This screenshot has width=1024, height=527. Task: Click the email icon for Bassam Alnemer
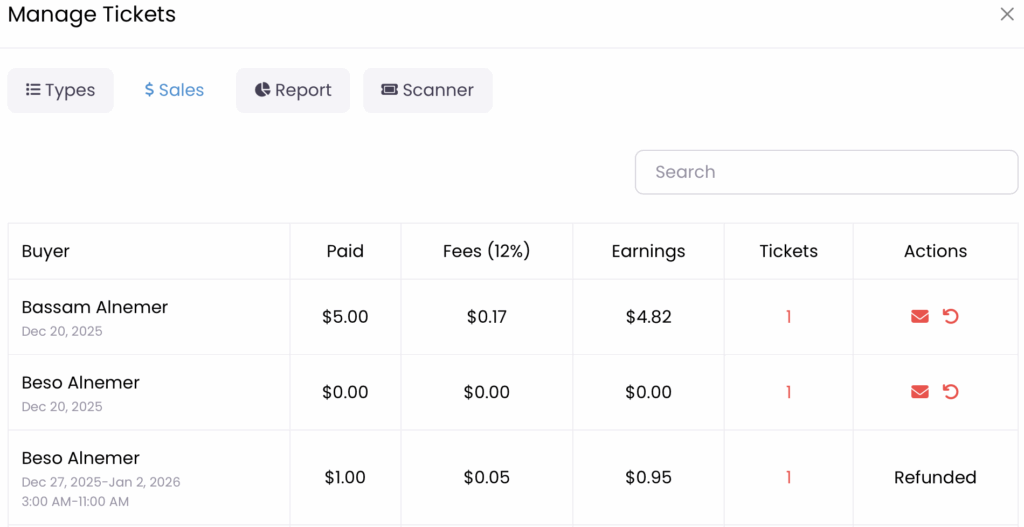pos(920,317)
